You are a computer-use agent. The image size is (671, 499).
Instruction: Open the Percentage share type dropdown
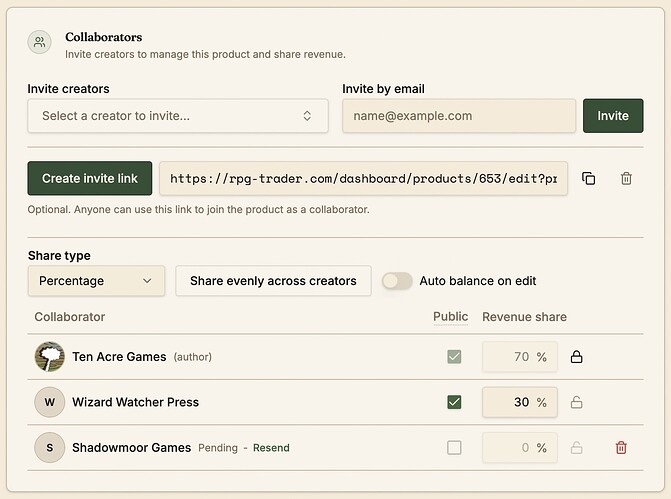point(96,281)
